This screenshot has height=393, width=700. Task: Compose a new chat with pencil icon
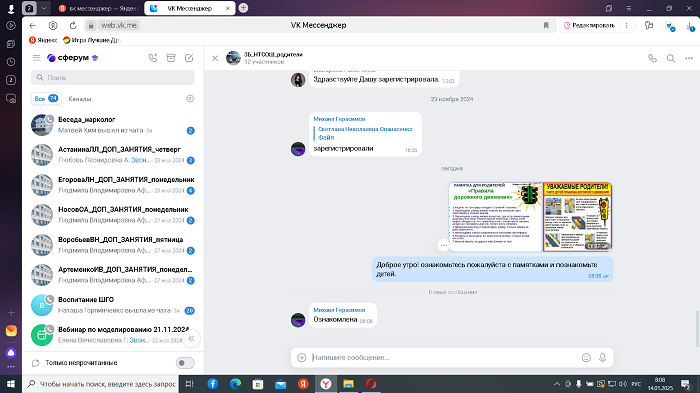(189, 58)
